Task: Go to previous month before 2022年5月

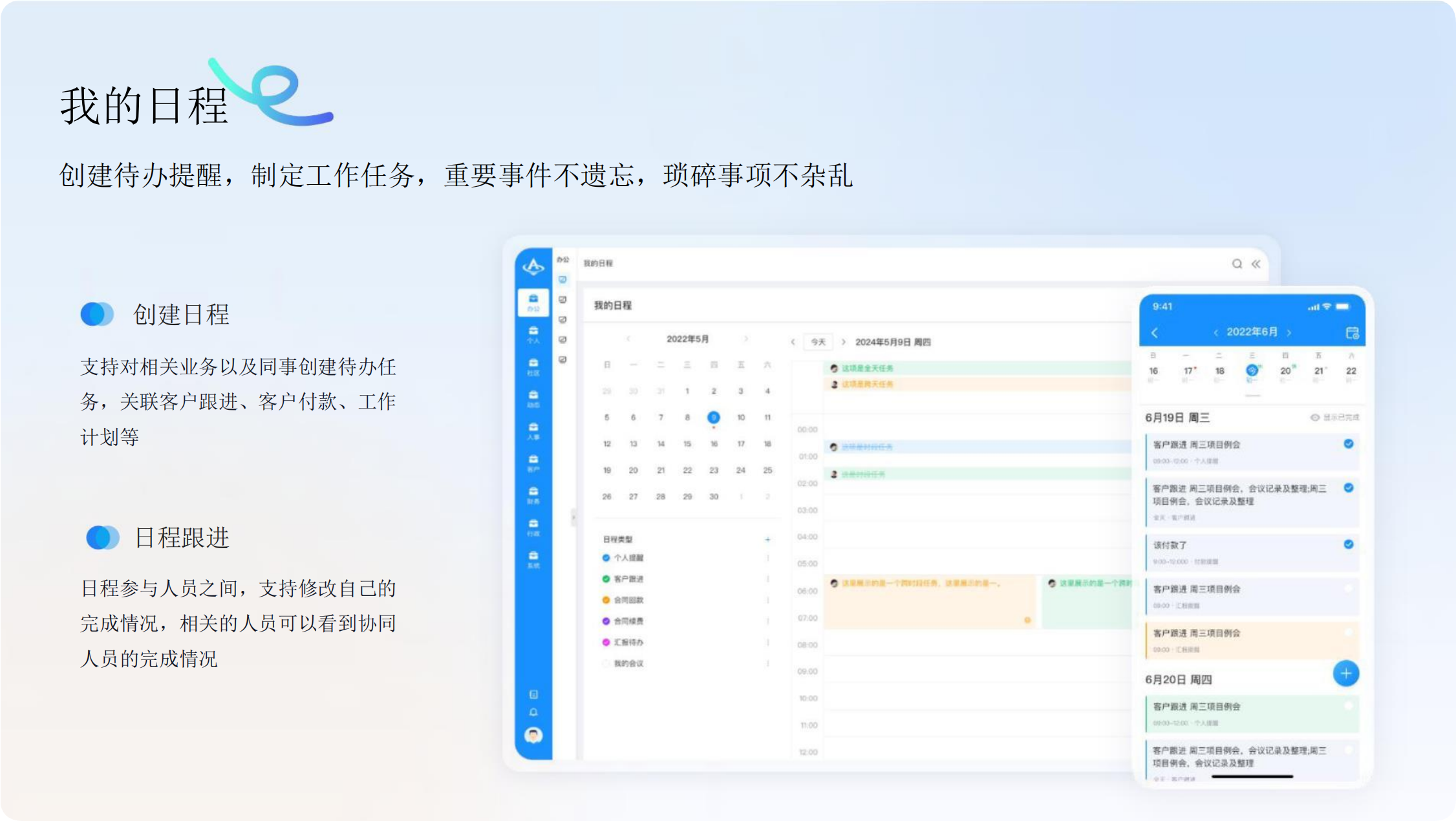Action: tap(628, 339)
